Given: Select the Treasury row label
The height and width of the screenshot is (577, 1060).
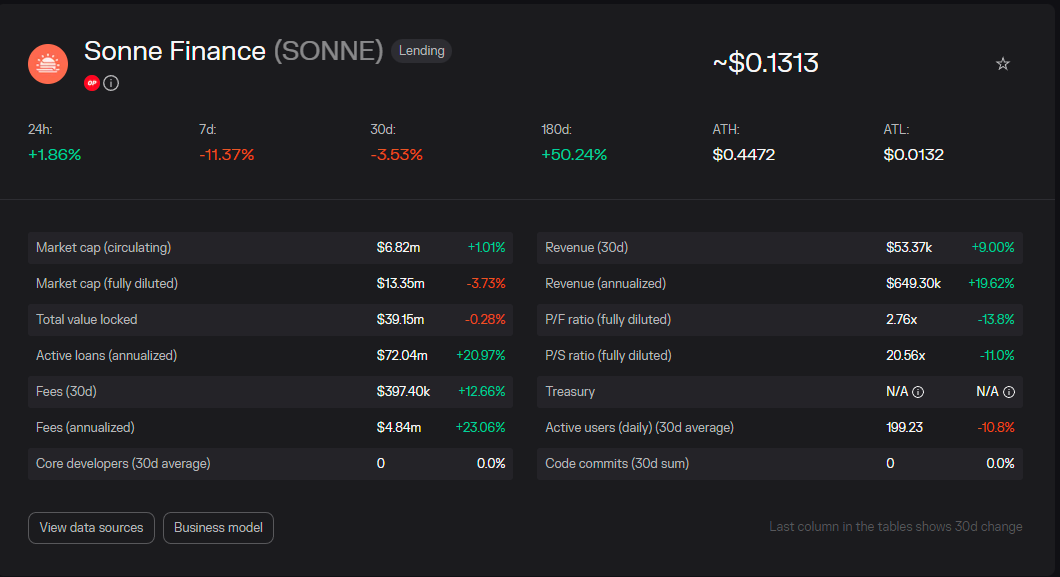Looking at the screenshot, I should click(570, 392).
